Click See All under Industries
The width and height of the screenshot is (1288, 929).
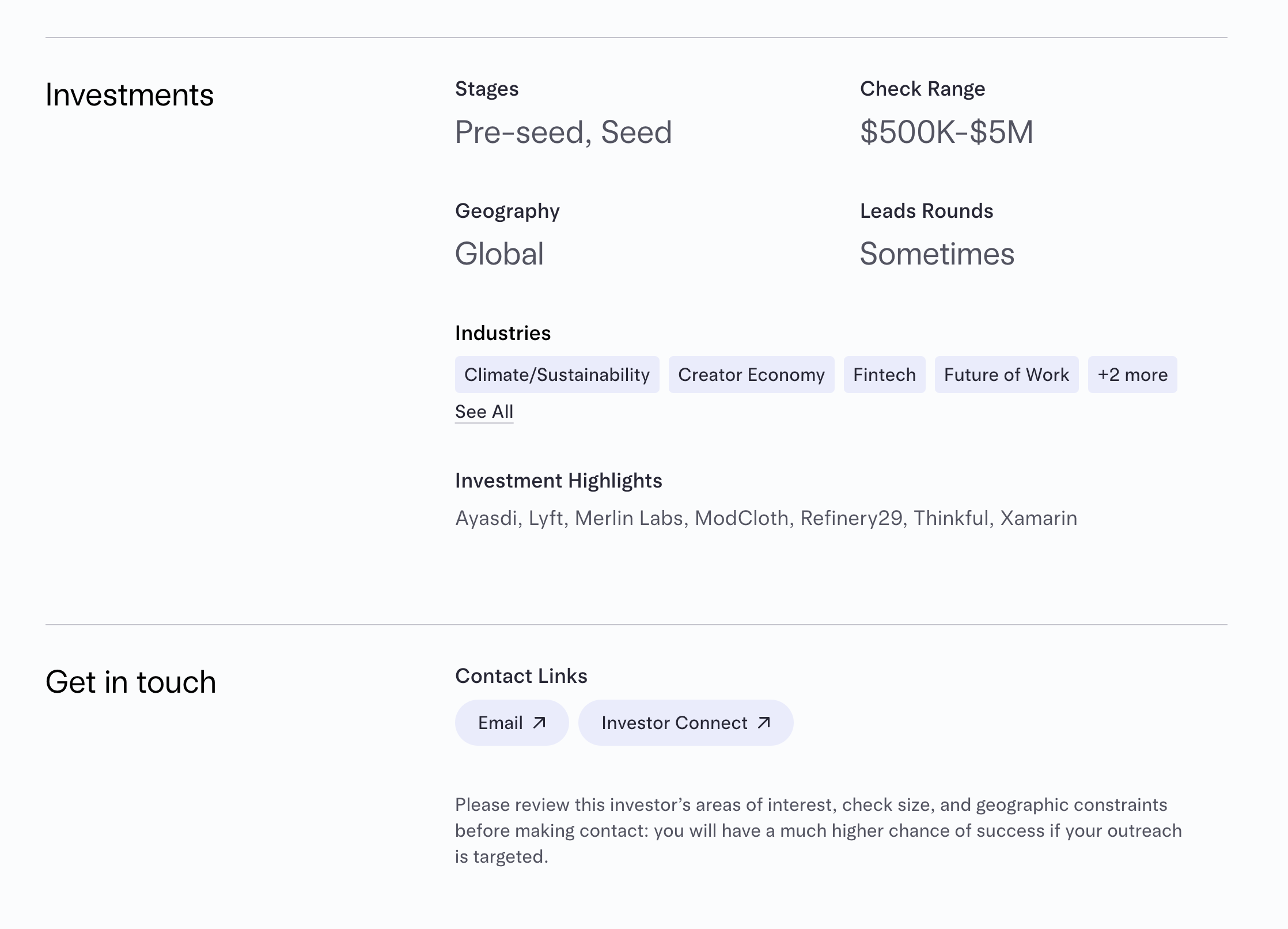click(x=484, y=411)
